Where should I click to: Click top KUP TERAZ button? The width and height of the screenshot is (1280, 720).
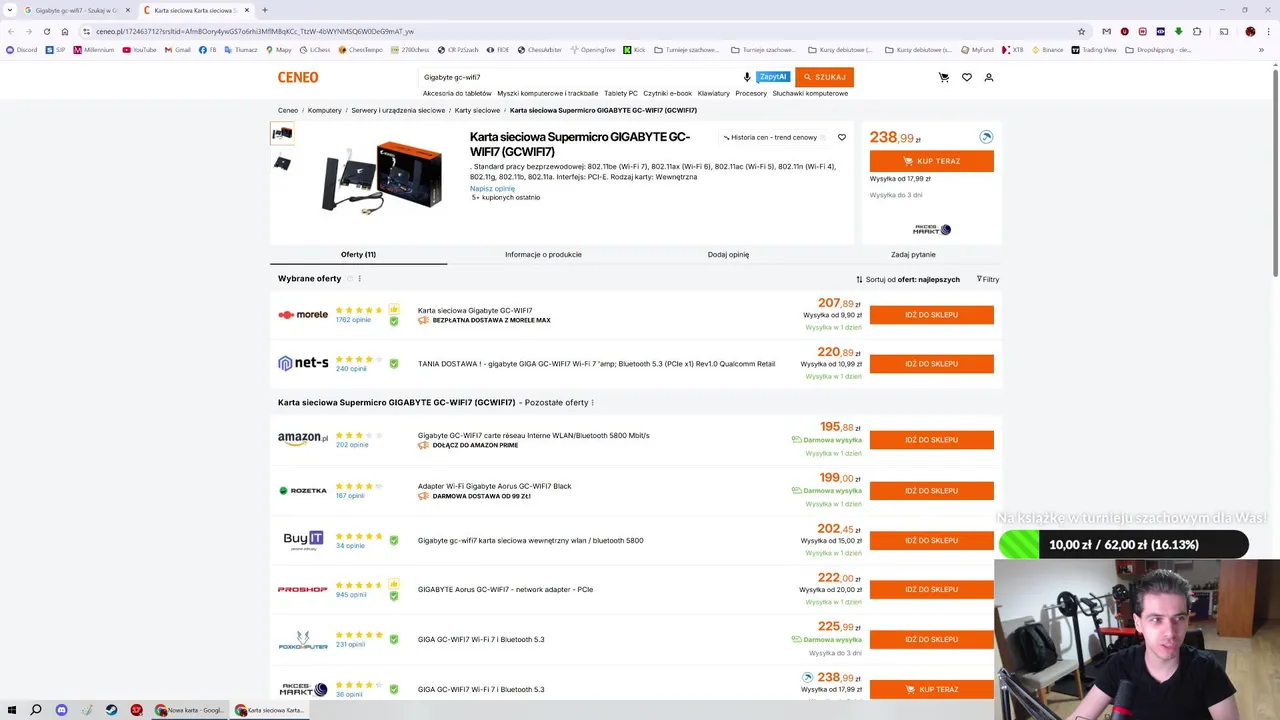point(931,161)
